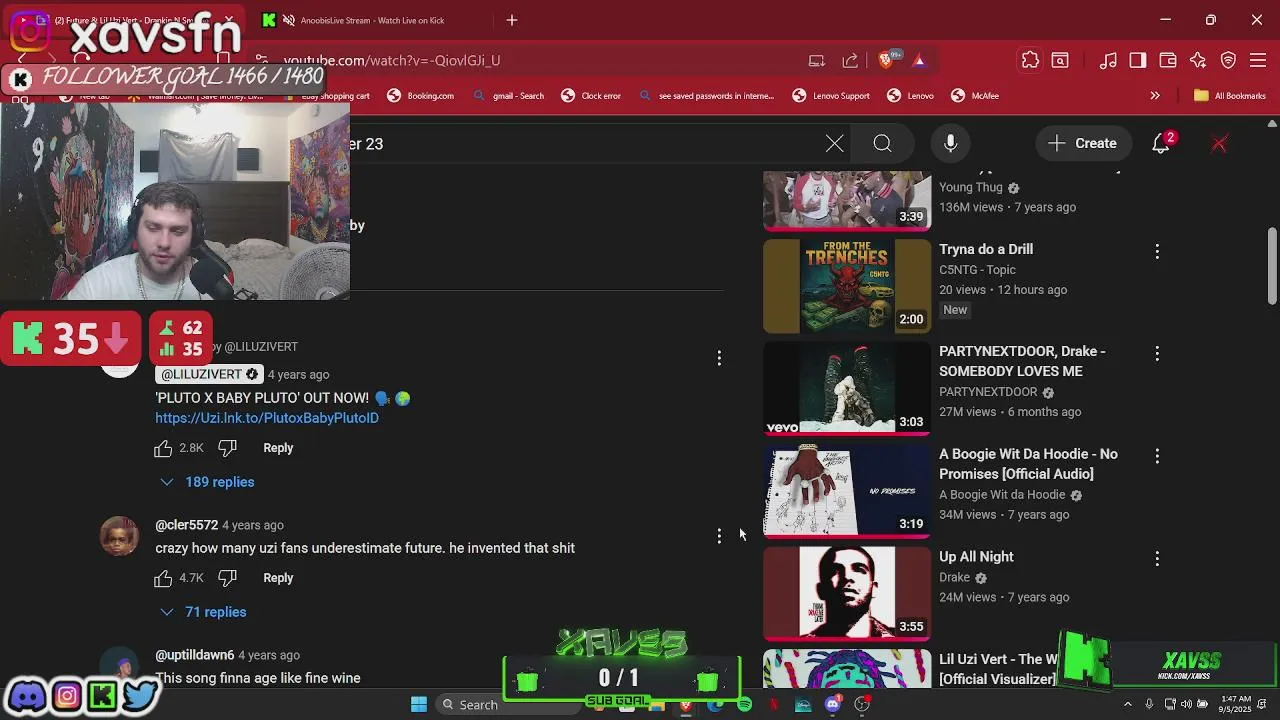
Task: Expand 189 replies thread
Action: coord(207,482)
